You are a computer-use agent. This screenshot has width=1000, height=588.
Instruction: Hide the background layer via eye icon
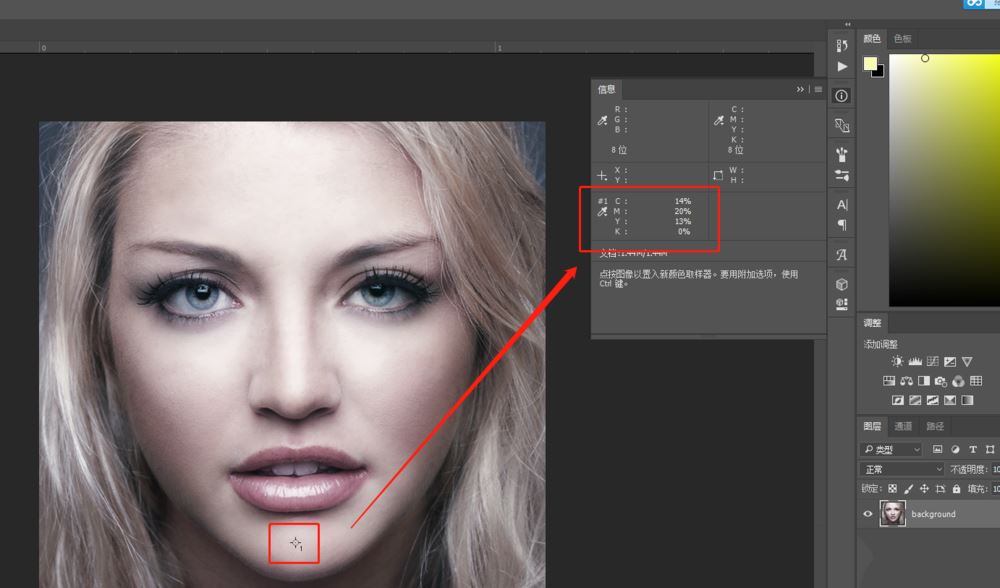pyautogui.click(x=867, y=513)
